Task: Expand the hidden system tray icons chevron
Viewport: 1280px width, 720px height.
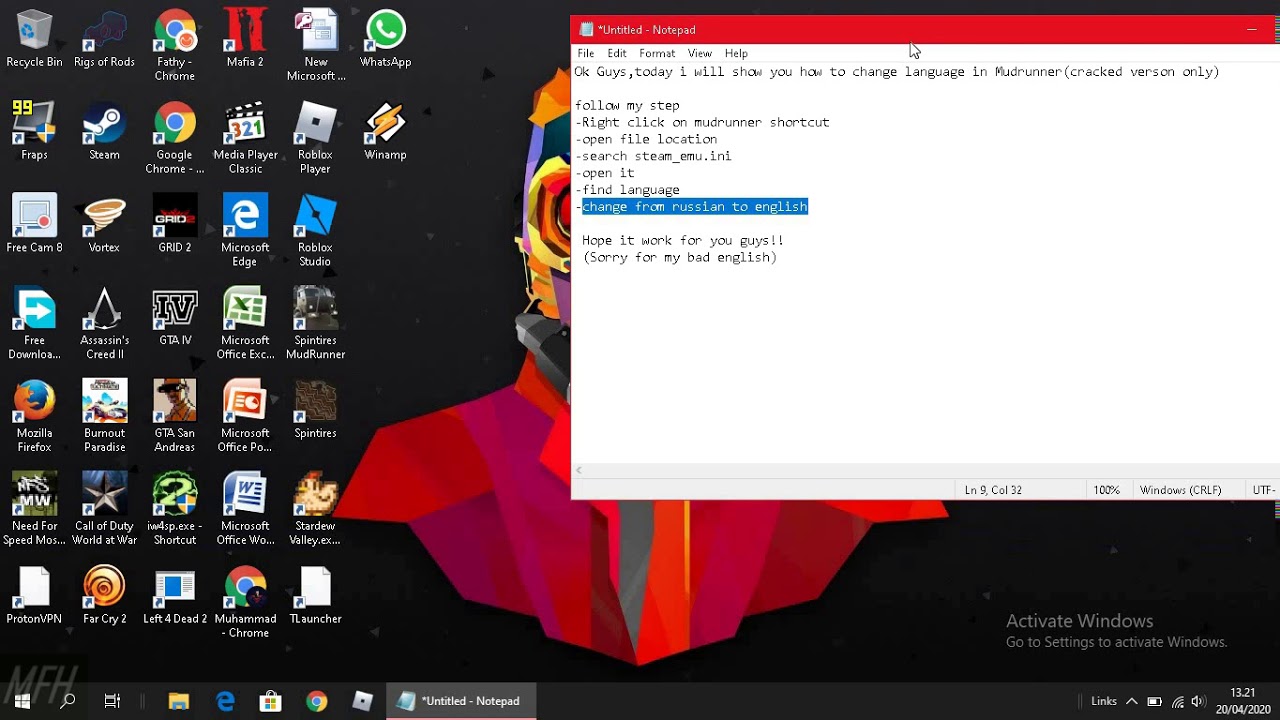Action: [1132, 701]
